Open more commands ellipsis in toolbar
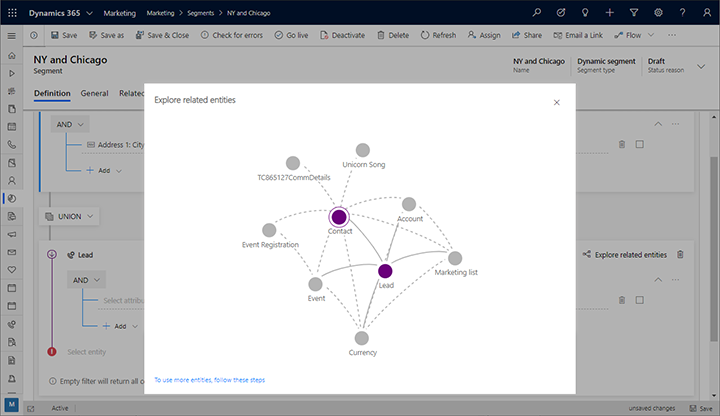720x416 pixels. 672,35
